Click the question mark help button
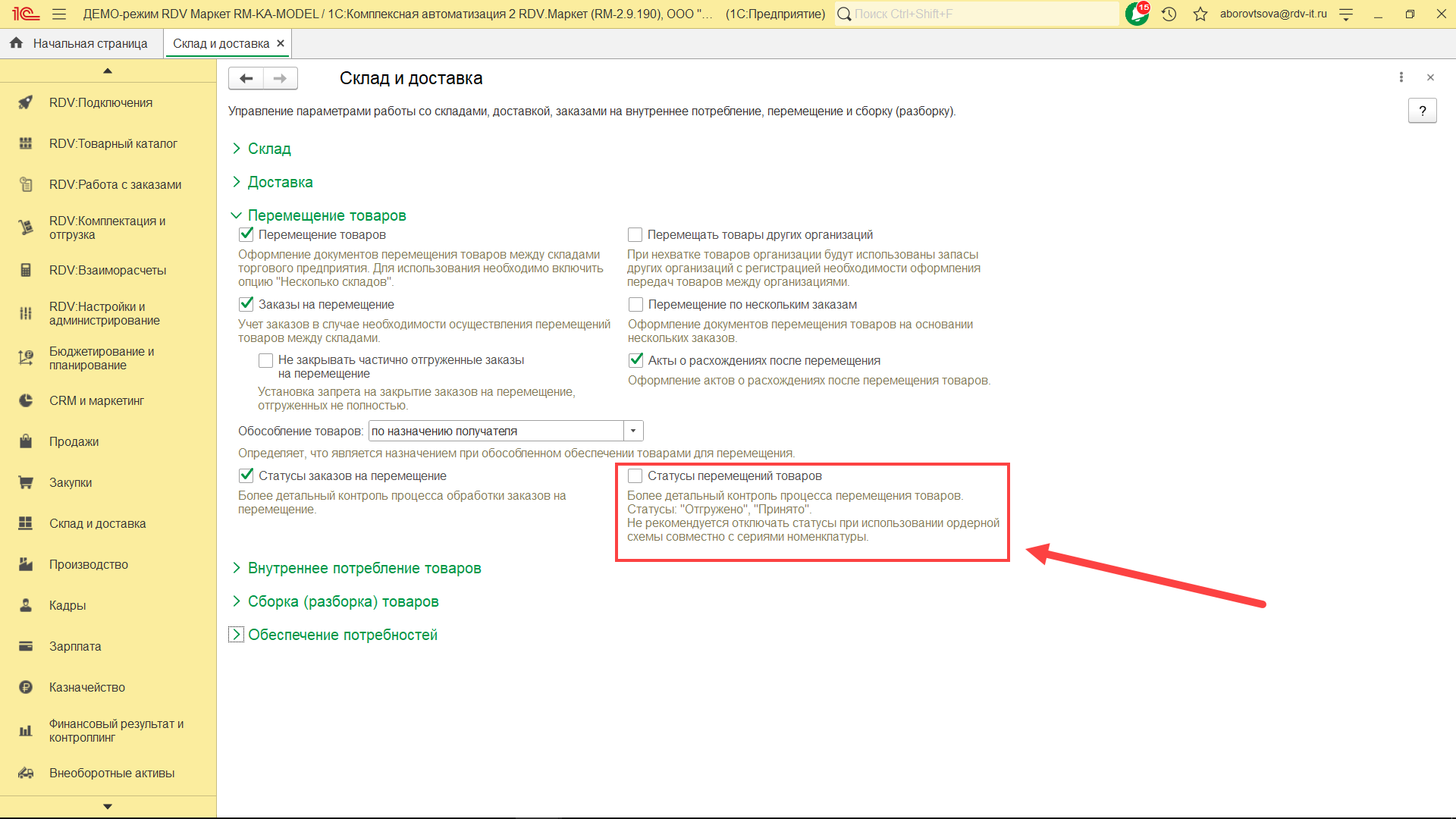Viewport: 1456px width, 819px height. pos(1422,111)
